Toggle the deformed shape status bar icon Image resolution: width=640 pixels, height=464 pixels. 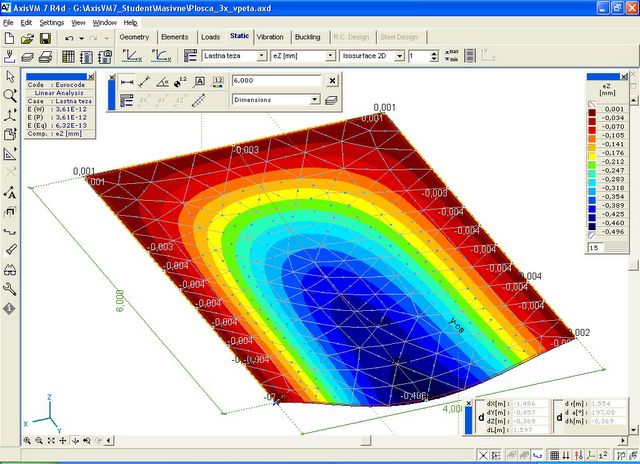538,455
